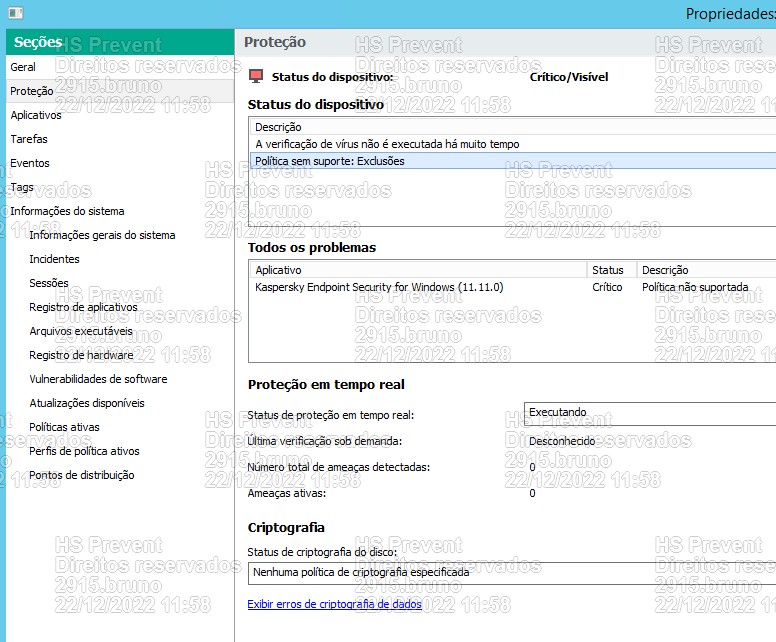
Task: Click the Status column header in problems table
Action: [608, 270]
